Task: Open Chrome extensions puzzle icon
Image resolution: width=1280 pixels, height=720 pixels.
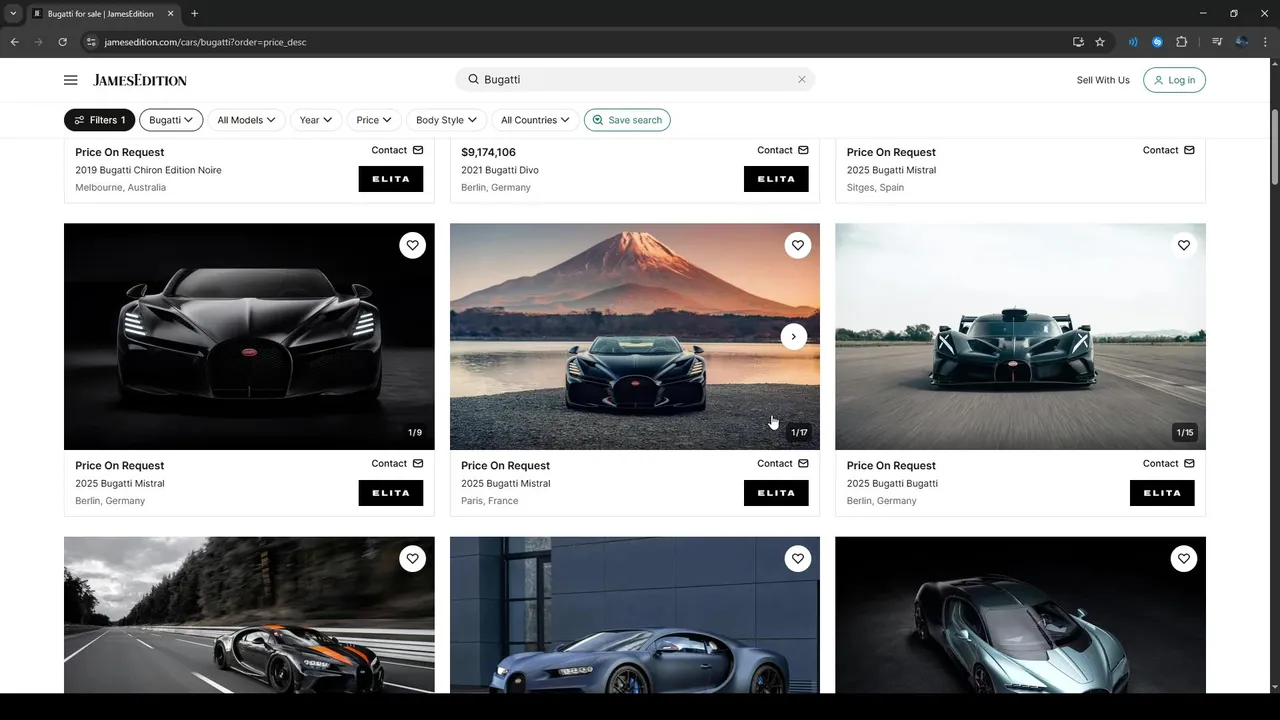Action: pyautogui.click(x=1182, y=42)
